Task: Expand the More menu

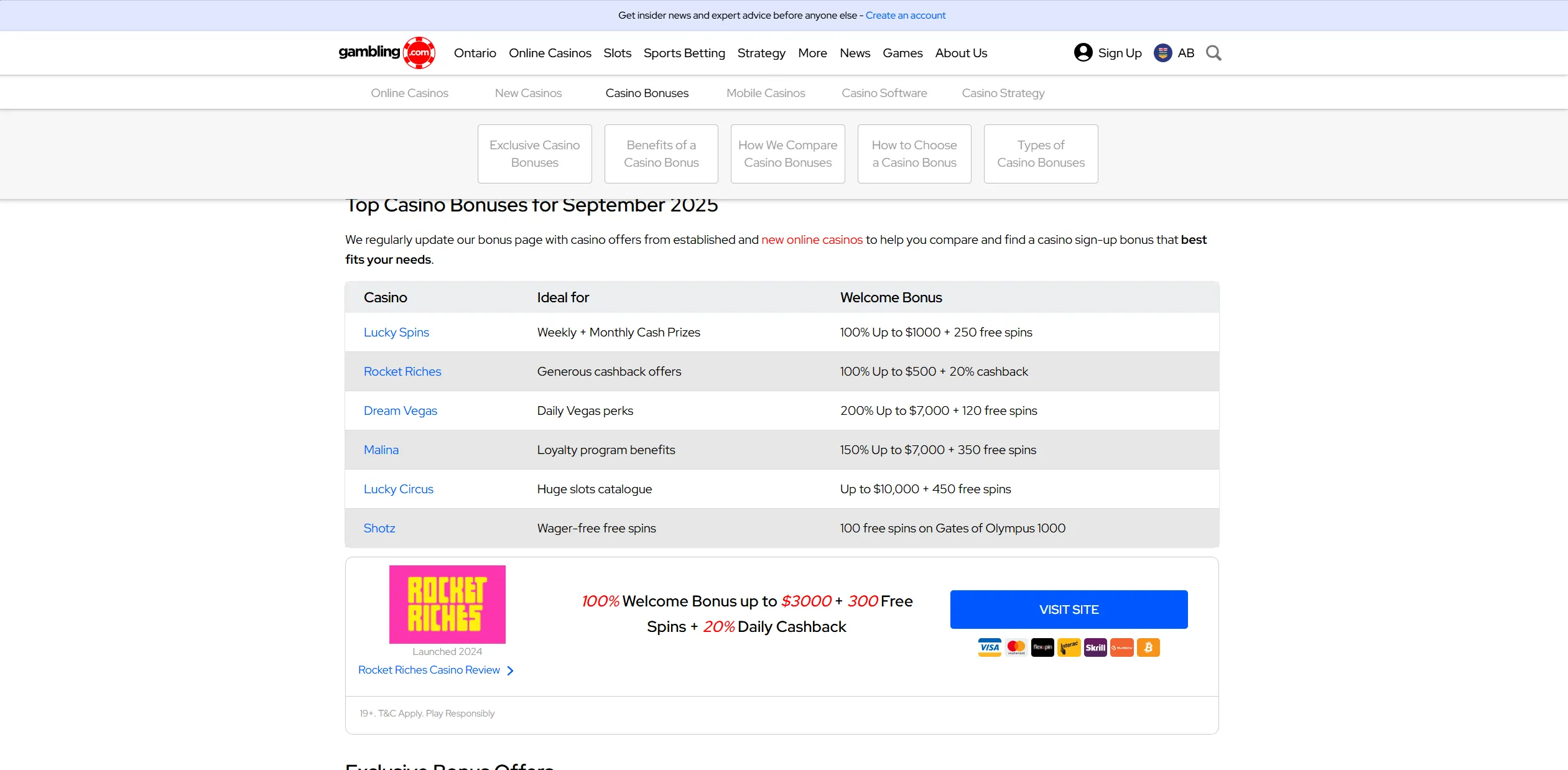Action: [x=812, y=53]
